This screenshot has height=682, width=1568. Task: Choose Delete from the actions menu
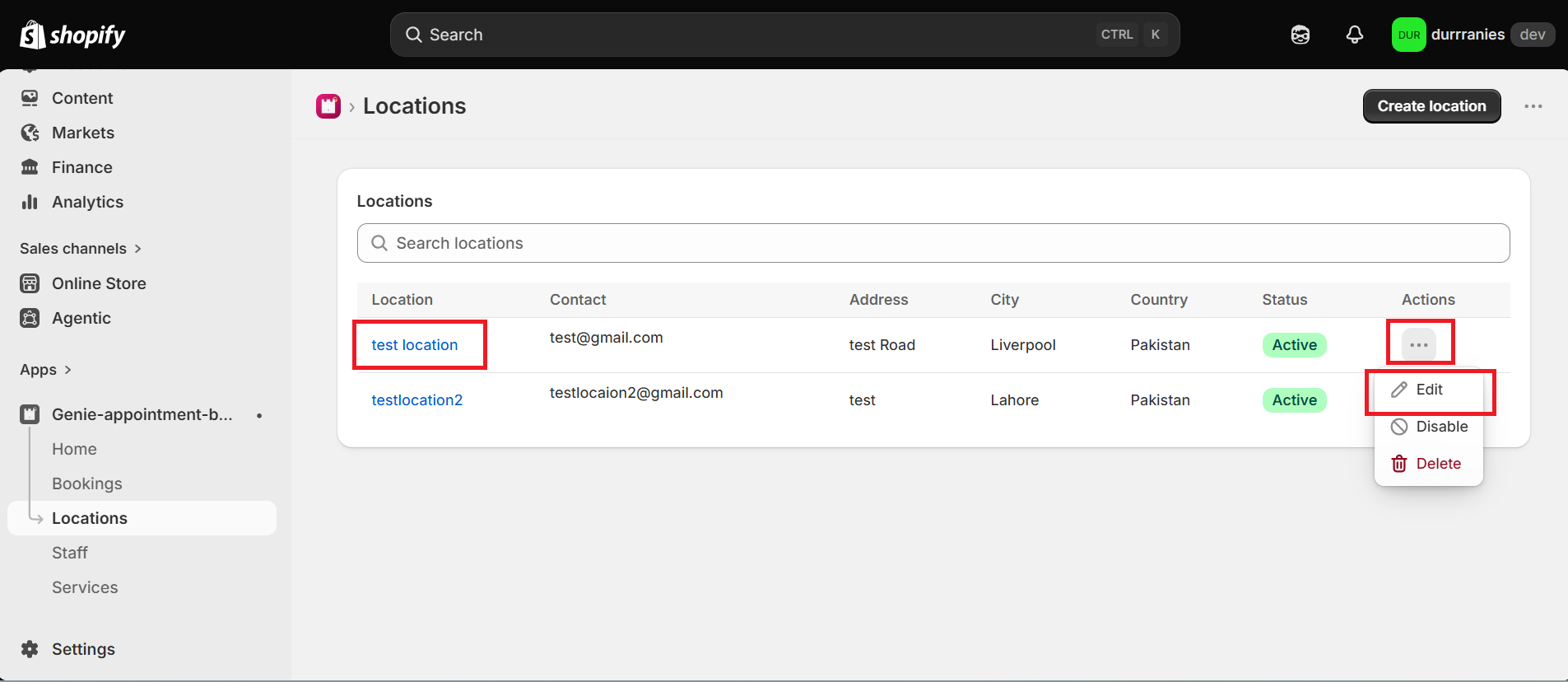[1429, 464]
